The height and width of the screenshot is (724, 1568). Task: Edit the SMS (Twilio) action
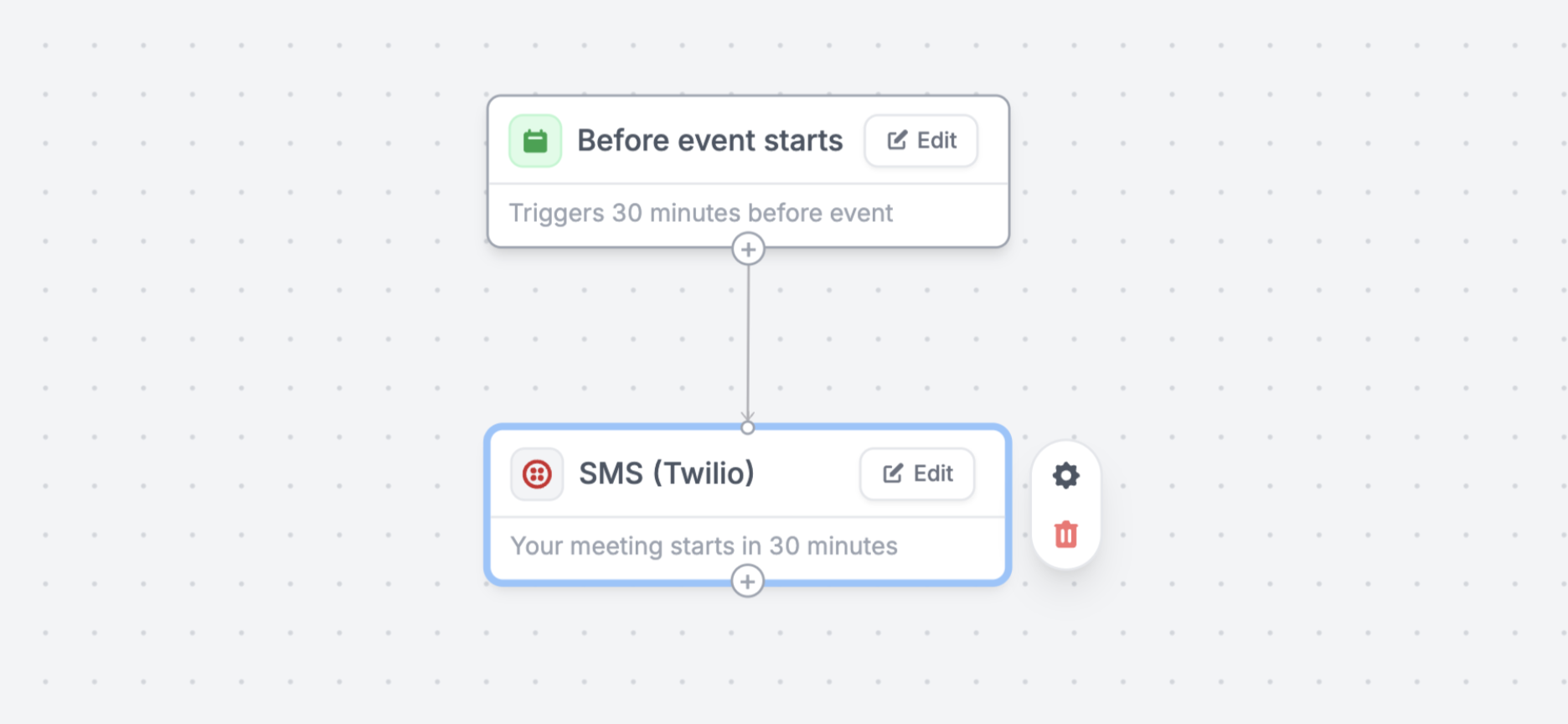917,474
